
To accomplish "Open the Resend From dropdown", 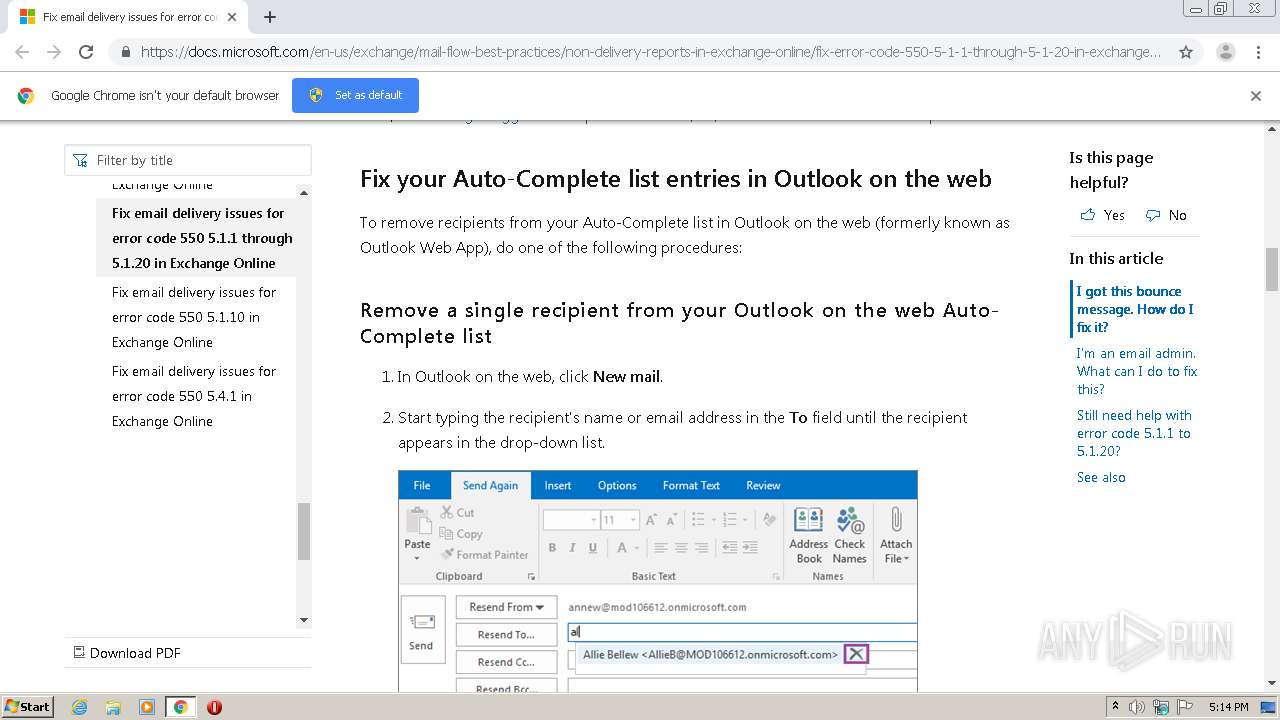I will click(506, 607).
